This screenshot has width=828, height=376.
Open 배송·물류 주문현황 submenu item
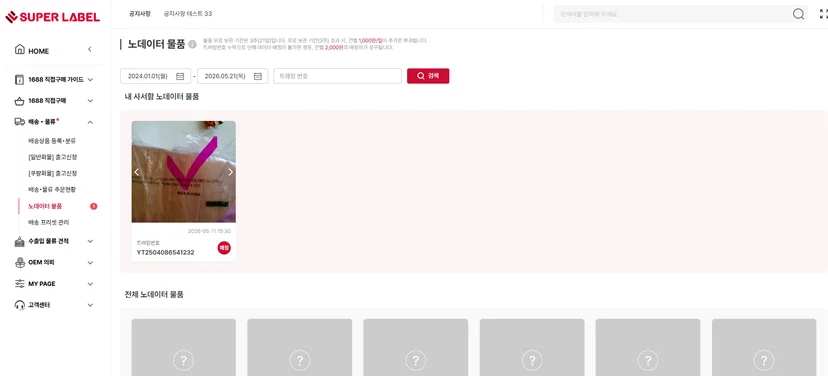coord(52,190)
